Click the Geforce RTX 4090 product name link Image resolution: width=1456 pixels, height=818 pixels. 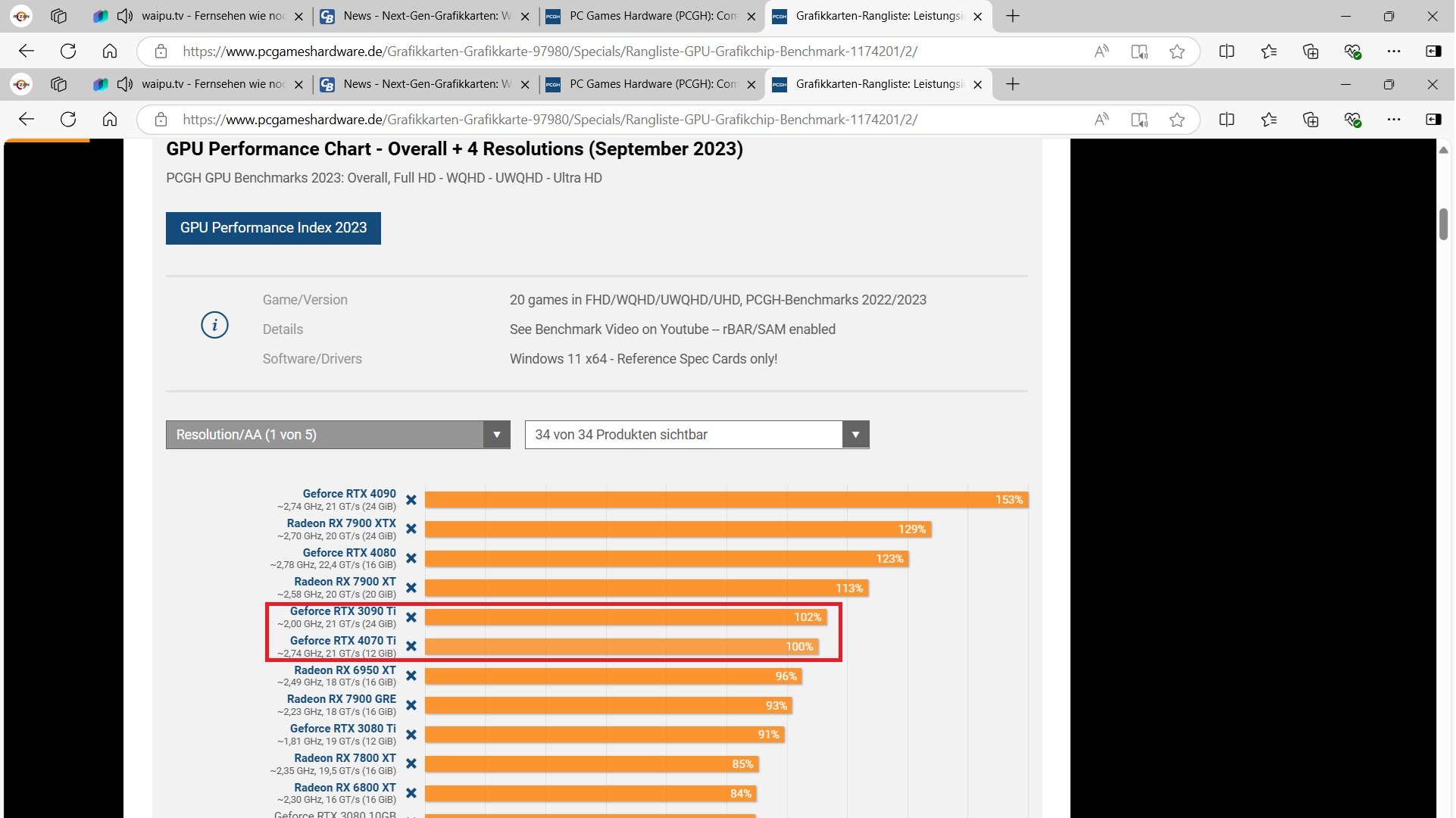pyautogui.click(x=349, y=494)
